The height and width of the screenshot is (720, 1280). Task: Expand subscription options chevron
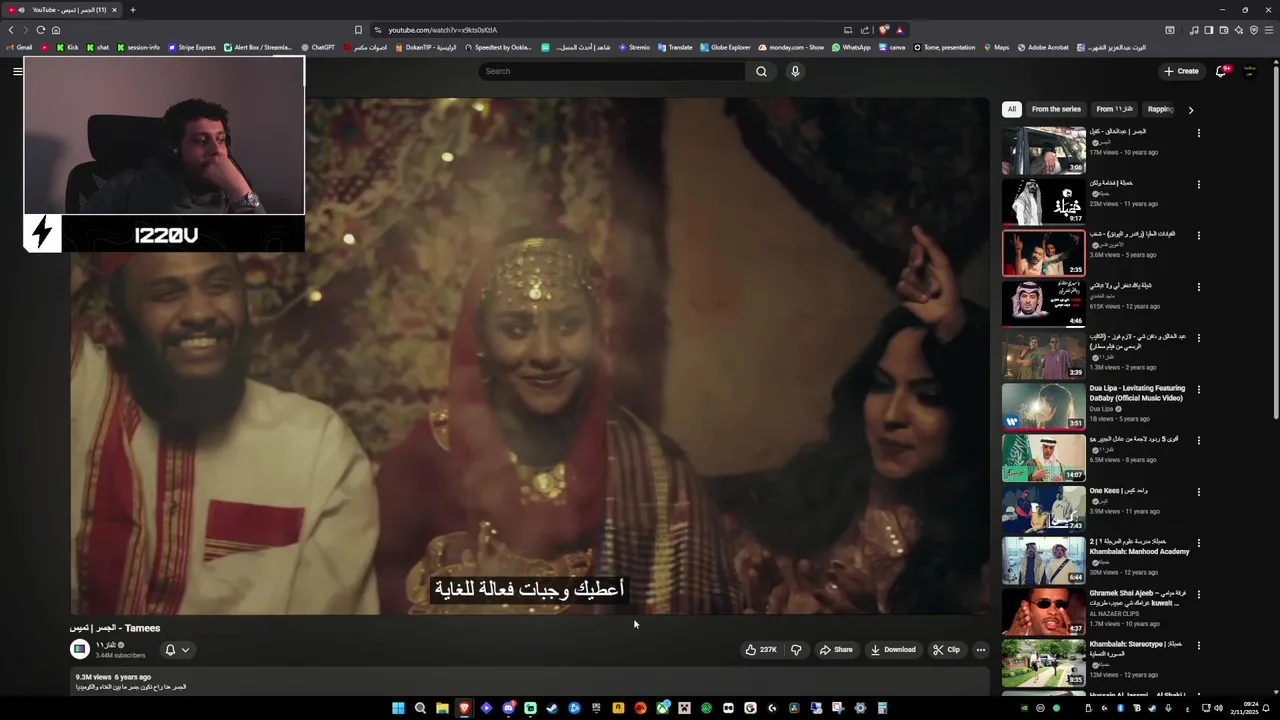coord(185,650)
